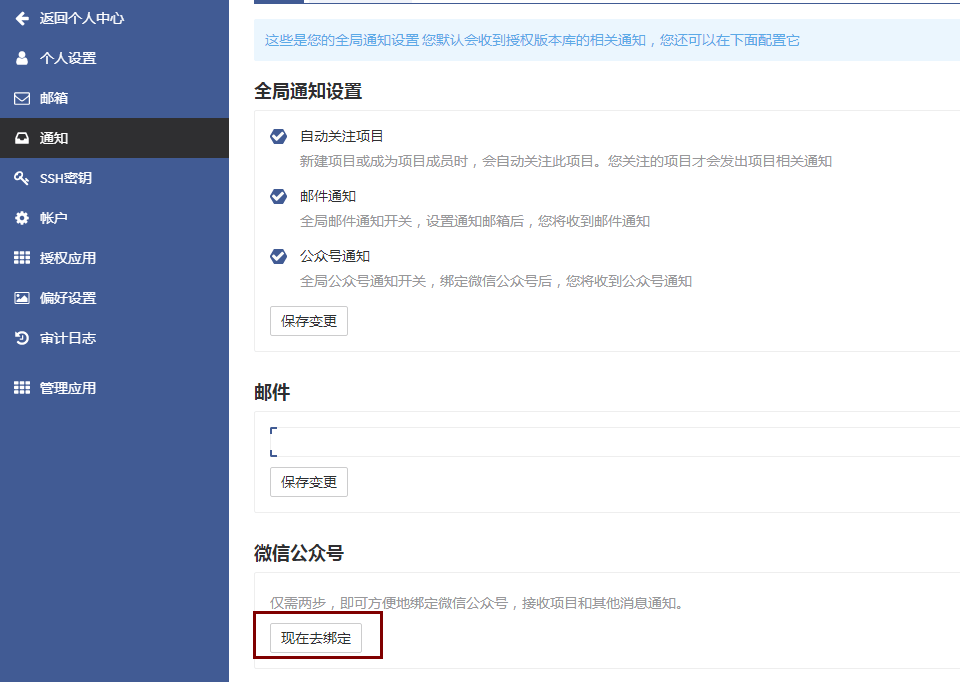This screenshot has height=682, width=960.
Task: Open 帐户 using the gear icon
Action: pyautogui.click(x=22, y=218)
